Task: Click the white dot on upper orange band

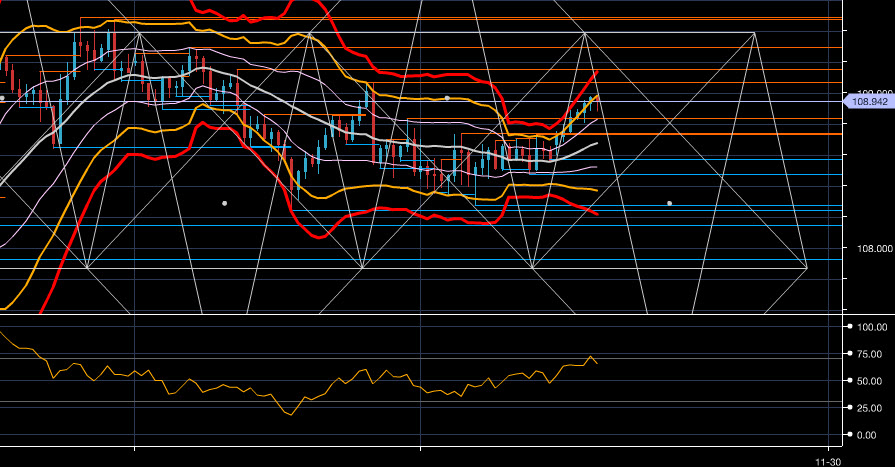Action: 446,98
